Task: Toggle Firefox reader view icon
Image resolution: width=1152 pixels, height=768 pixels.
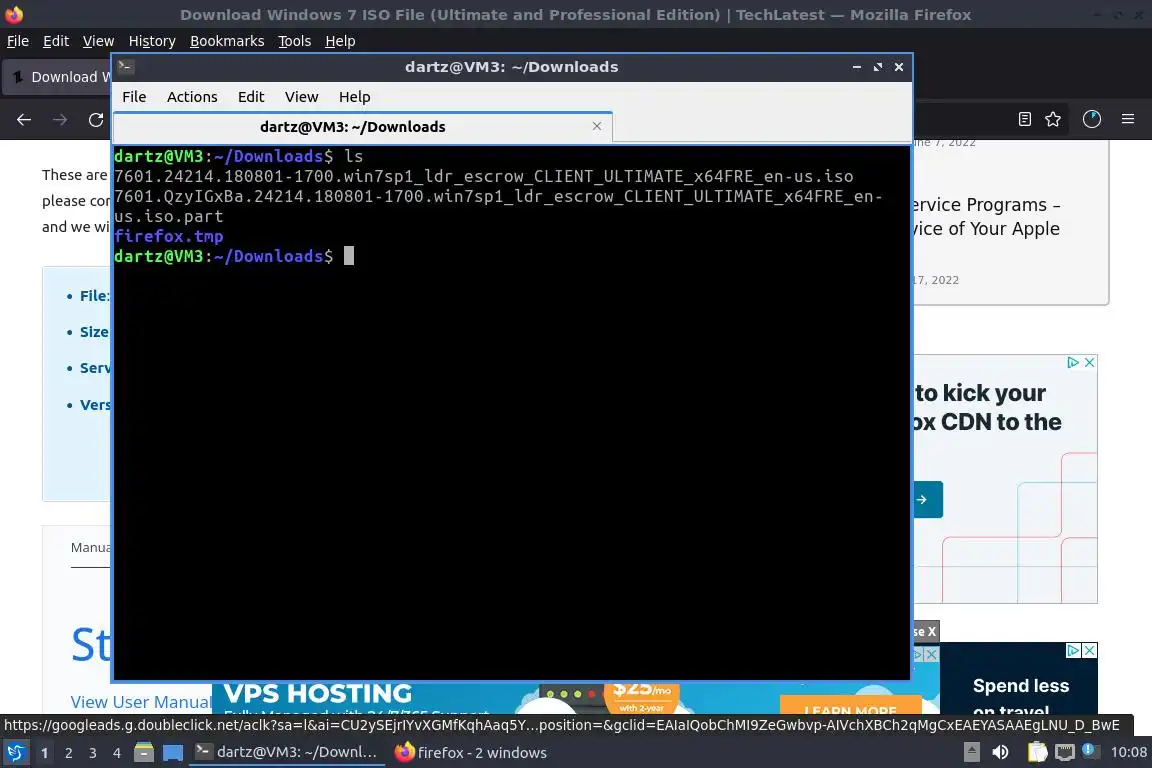Action: tap(1025, 119)
